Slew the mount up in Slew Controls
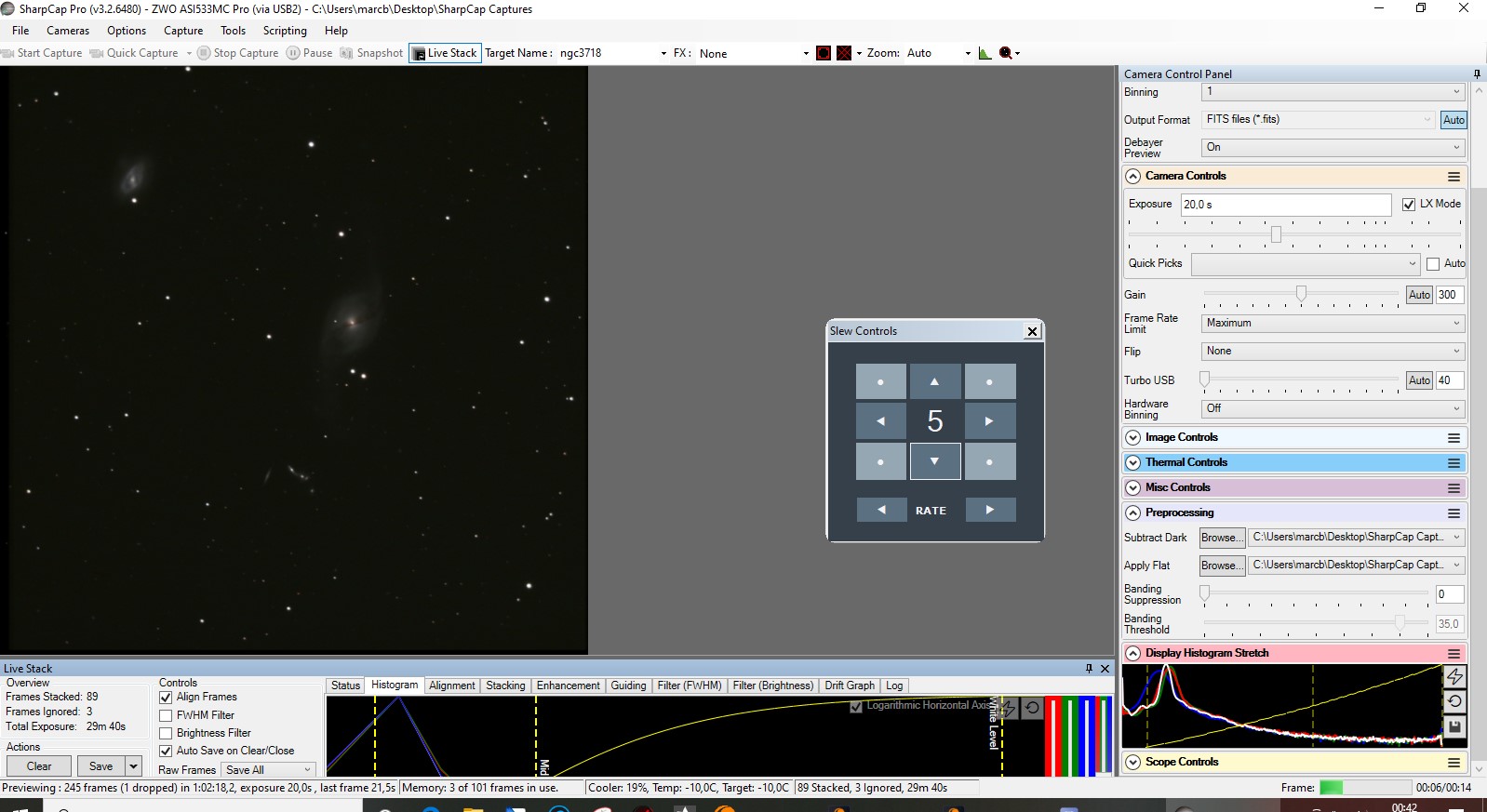The height and width of the screenshot is (812, 1487). (x=934, y=381)
